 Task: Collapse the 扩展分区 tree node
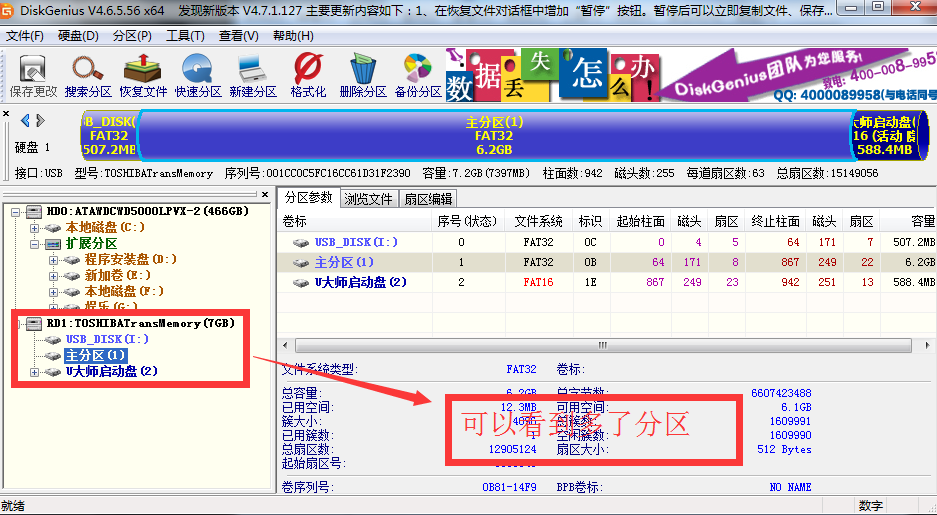(34, 244)
